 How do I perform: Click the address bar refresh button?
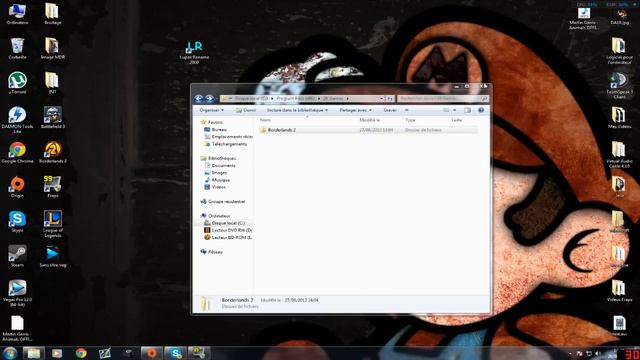pyautogui.click(x=390, y=98)
